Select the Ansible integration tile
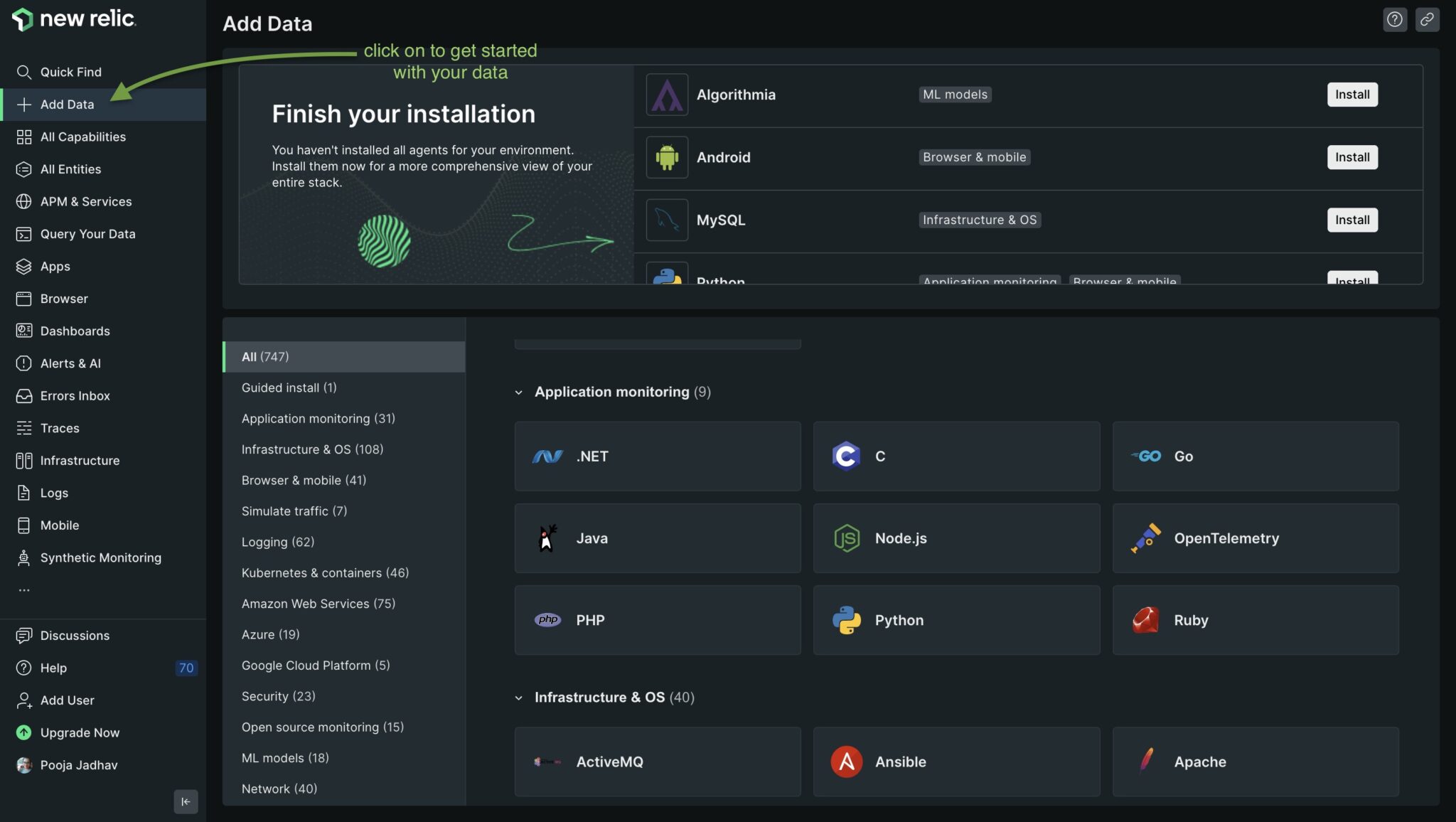 coord(956,762)
